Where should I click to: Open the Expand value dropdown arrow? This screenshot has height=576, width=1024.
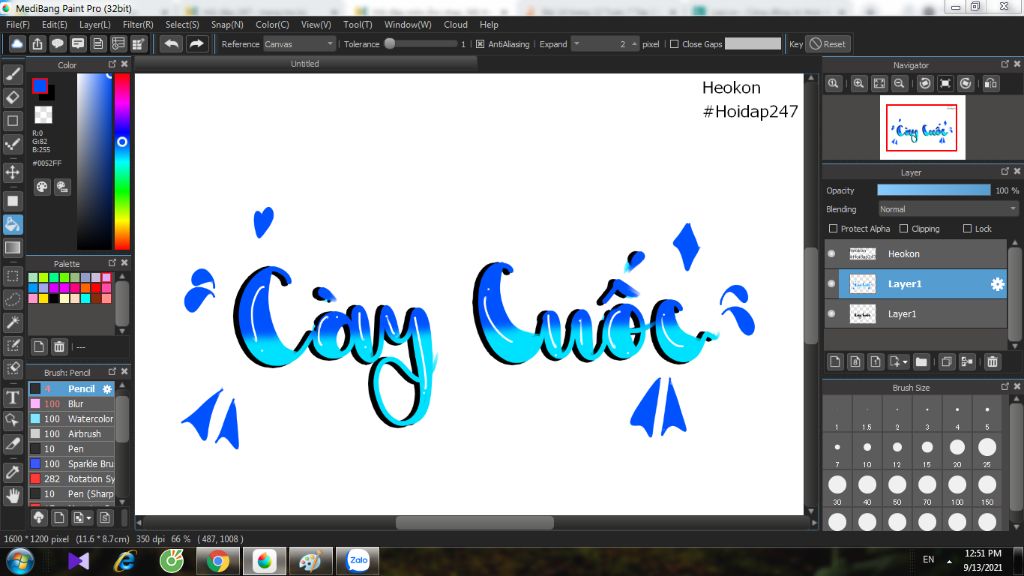(x=576, y=44)
